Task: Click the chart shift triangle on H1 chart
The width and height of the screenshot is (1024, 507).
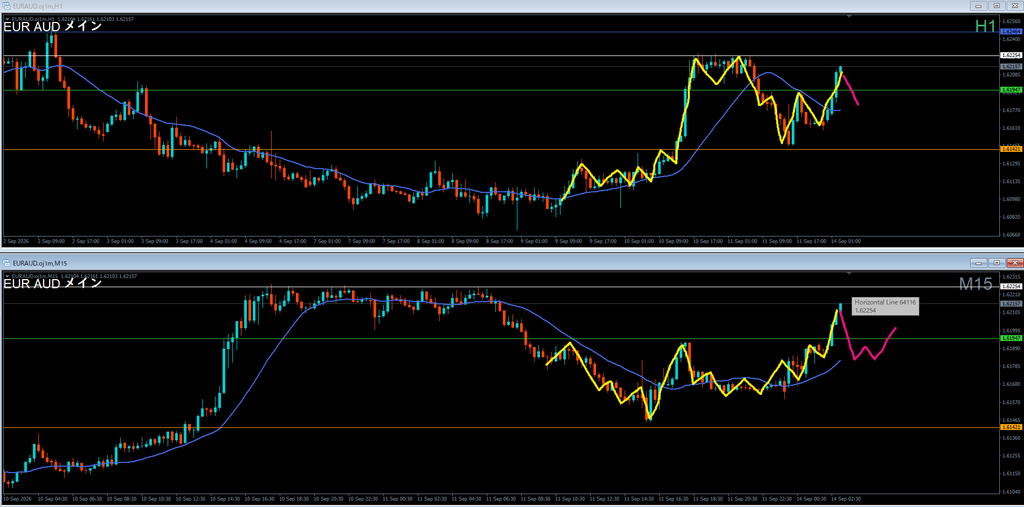Action: point(850,16)
